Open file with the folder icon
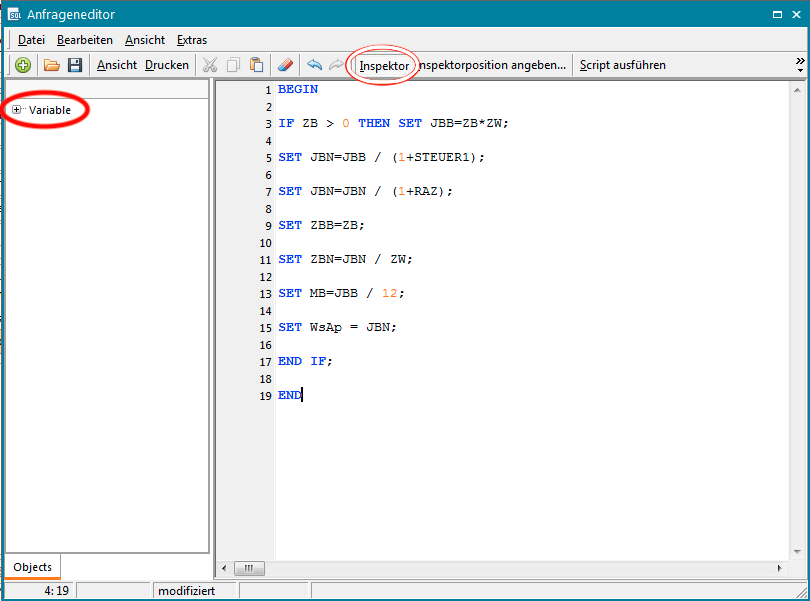The width and height of the screenshot is (810, 601). click(x=52, y=65)
